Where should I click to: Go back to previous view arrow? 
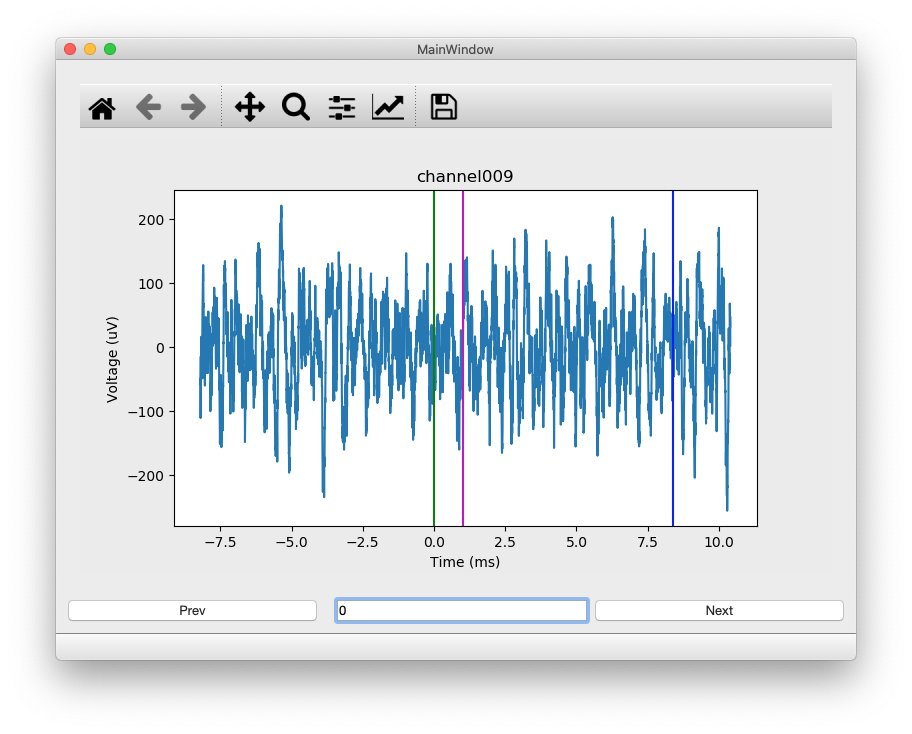(148, 108)
